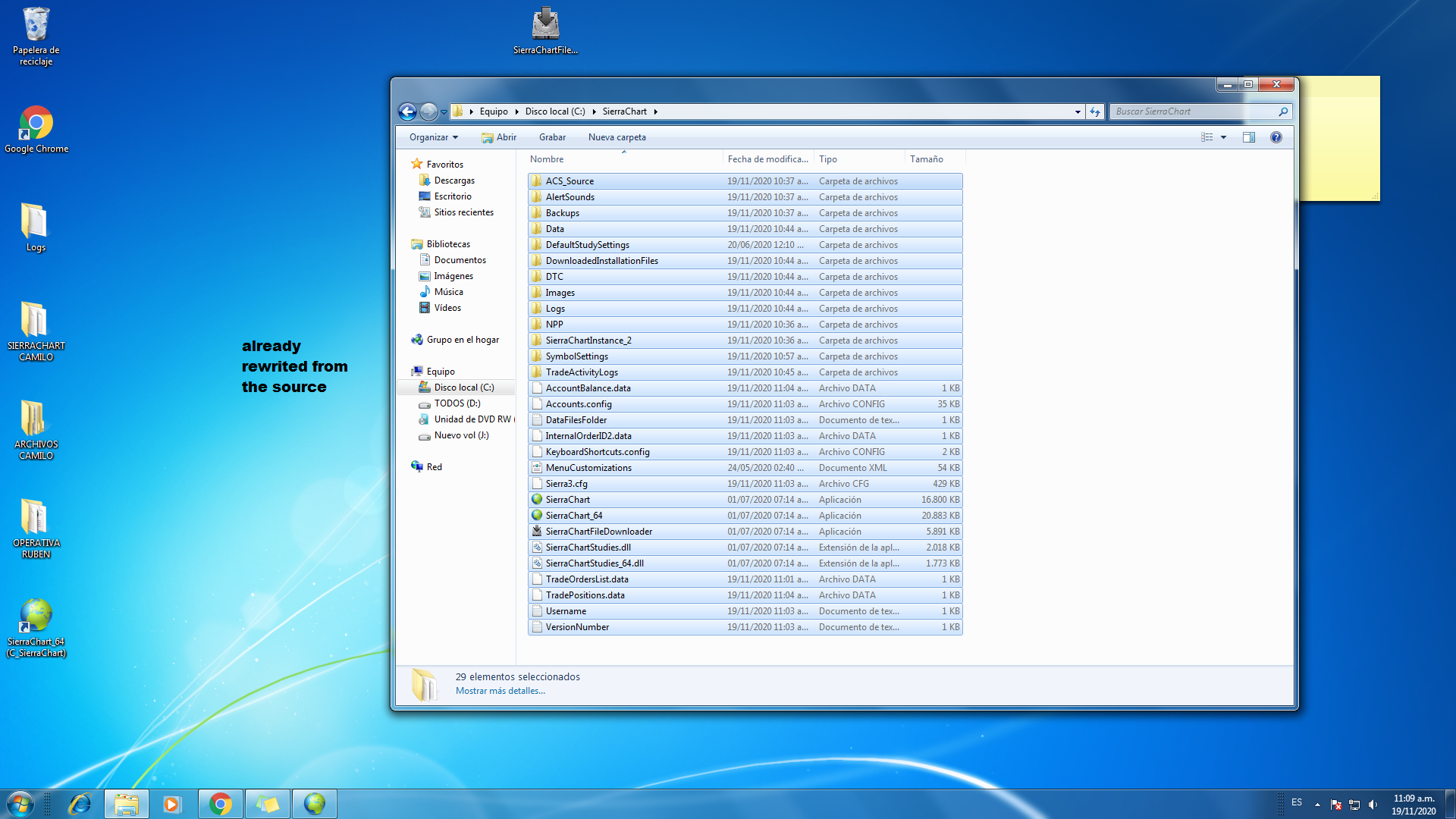Click the Disco local (C:) breadcrumb
1456x819 pixels.
tap(555, 111)
